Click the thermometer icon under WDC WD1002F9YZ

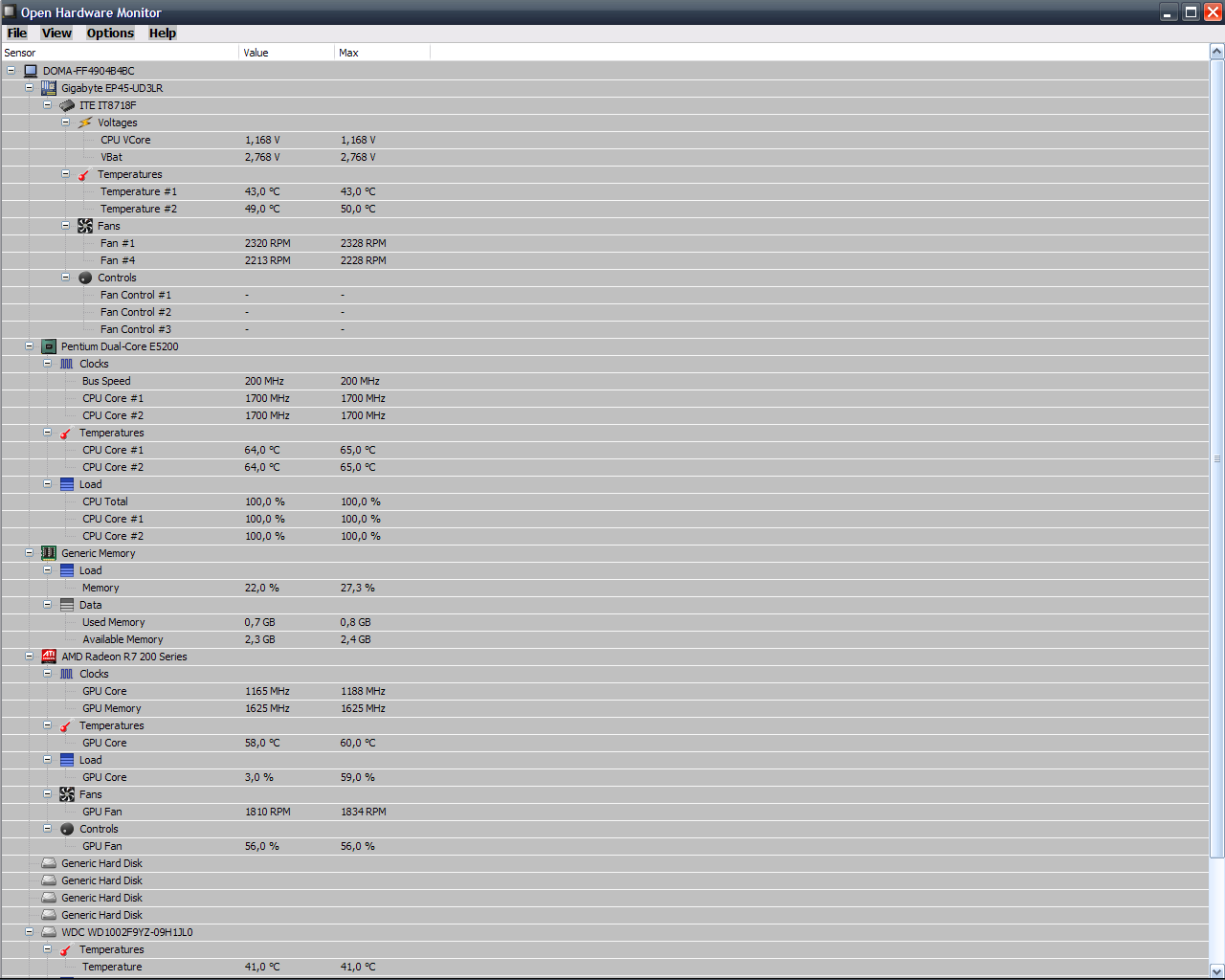coord(67,949)
